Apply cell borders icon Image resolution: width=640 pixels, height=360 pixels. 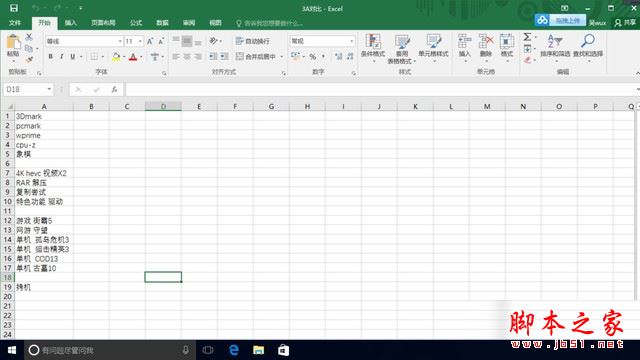point(94,57)
